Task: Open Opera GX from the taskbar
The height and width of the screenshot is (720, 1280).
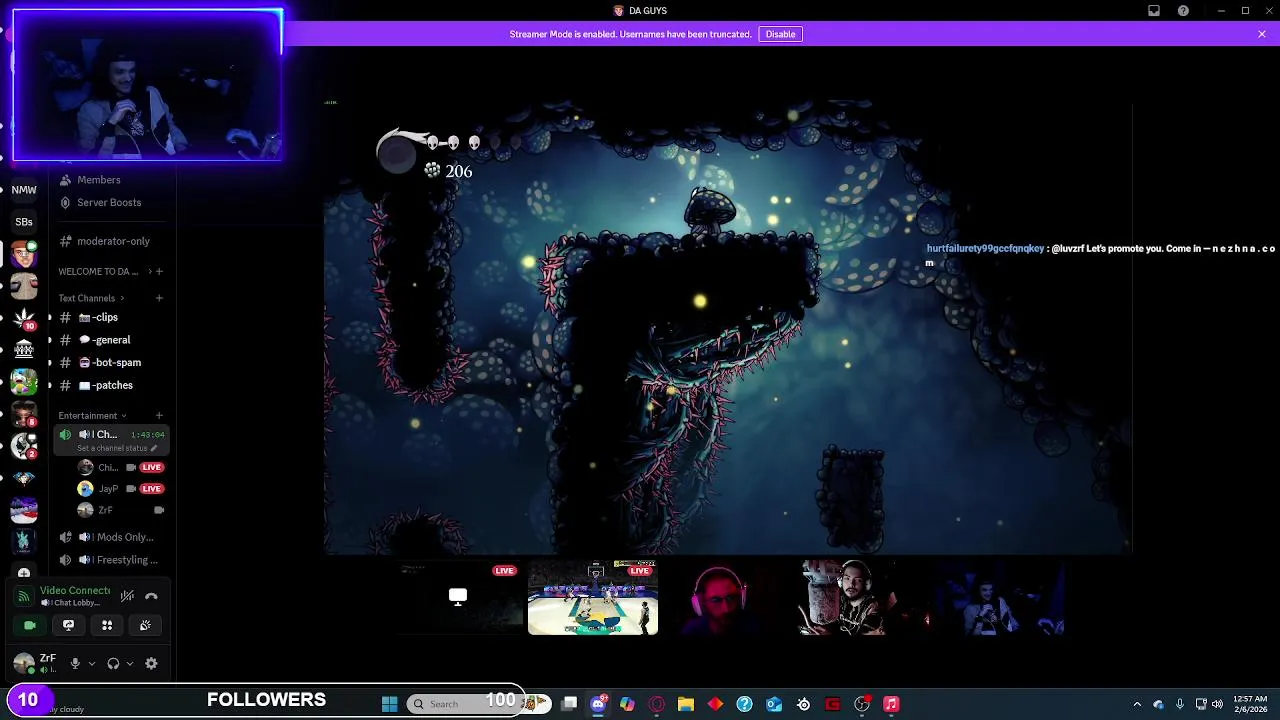Action: point(656,704)
